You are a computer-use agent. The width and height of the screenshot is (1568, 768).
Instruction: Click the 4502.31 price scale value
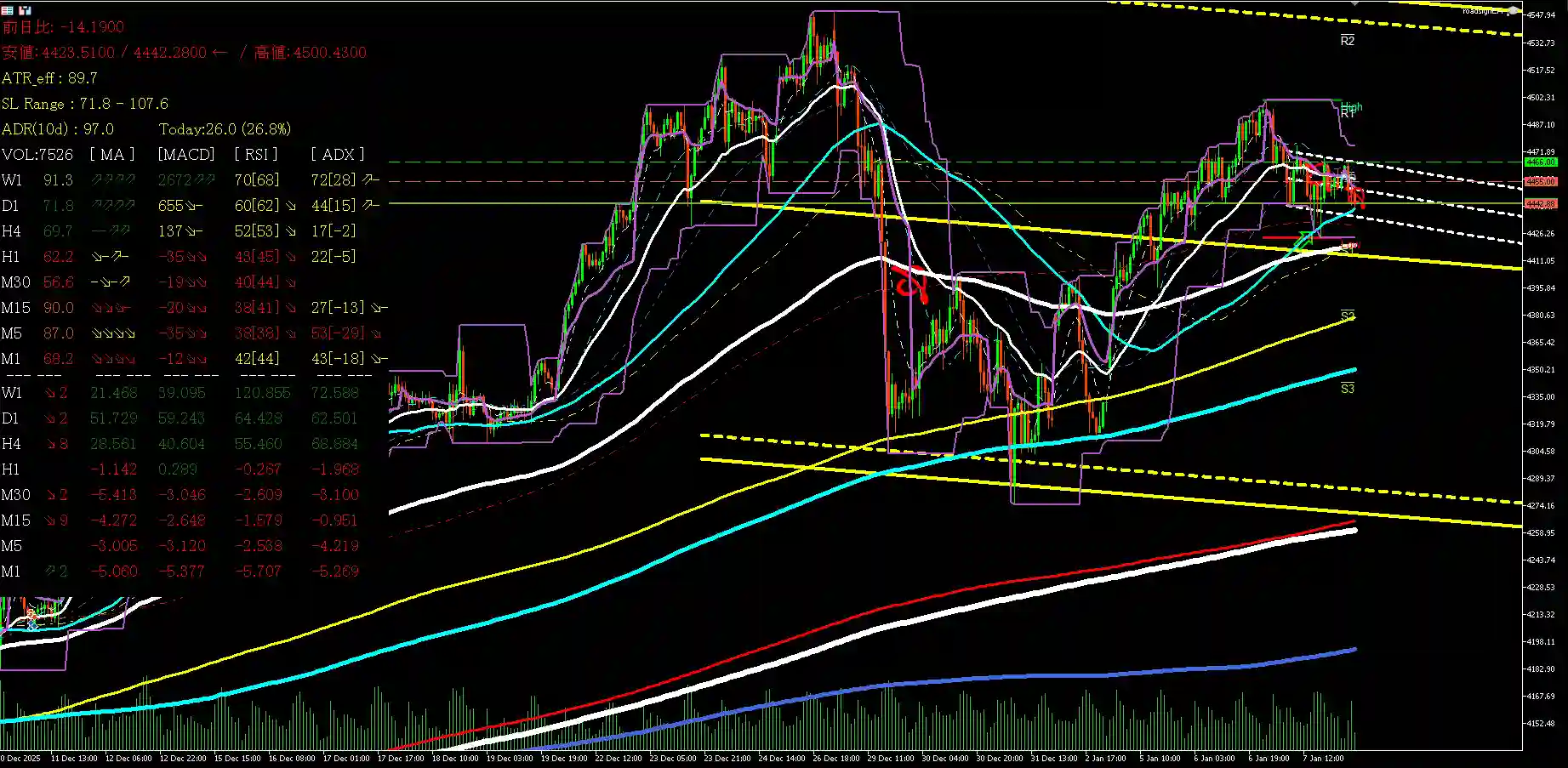[1541, 98]
